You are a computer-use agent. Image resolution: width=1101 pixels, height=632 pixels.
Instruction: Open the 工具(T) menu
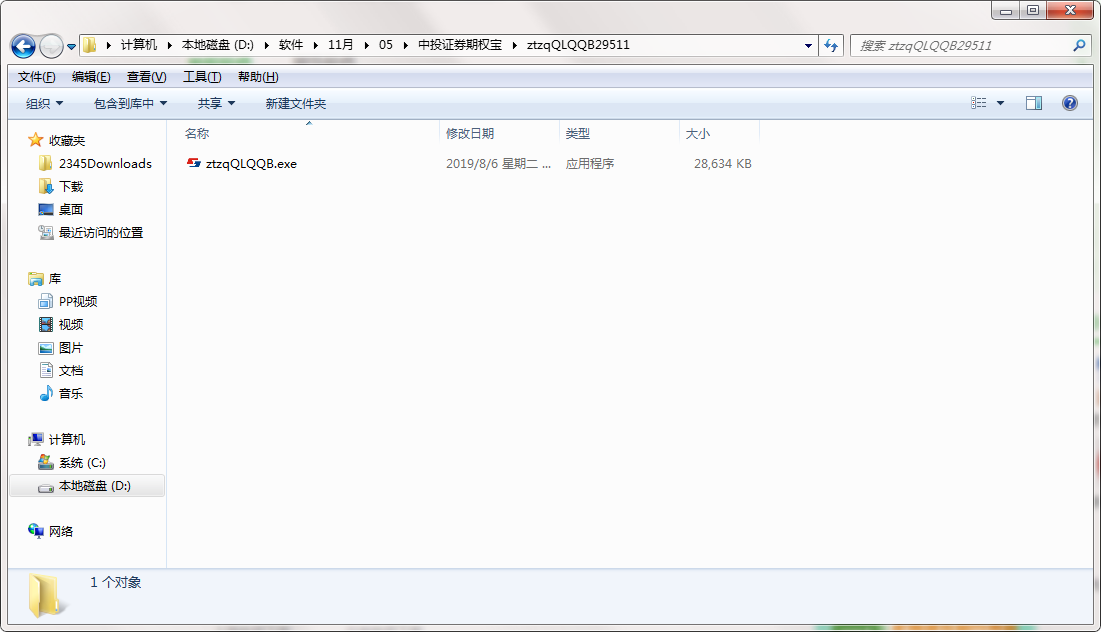coord(202,77)
